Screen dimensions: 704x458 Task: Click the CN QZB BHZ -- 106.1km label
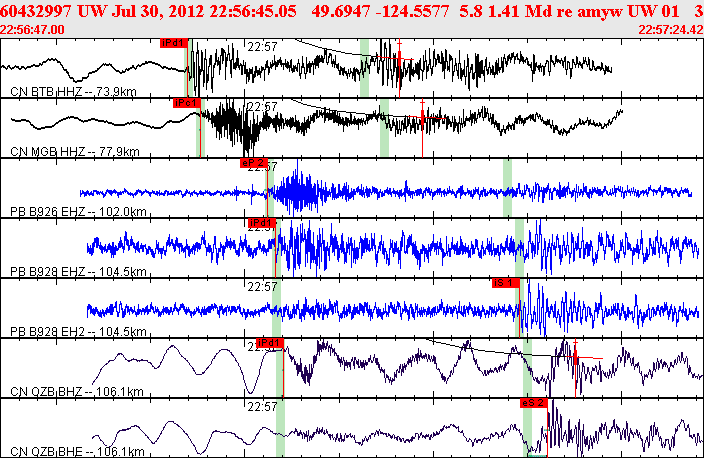tap(76, 392)
